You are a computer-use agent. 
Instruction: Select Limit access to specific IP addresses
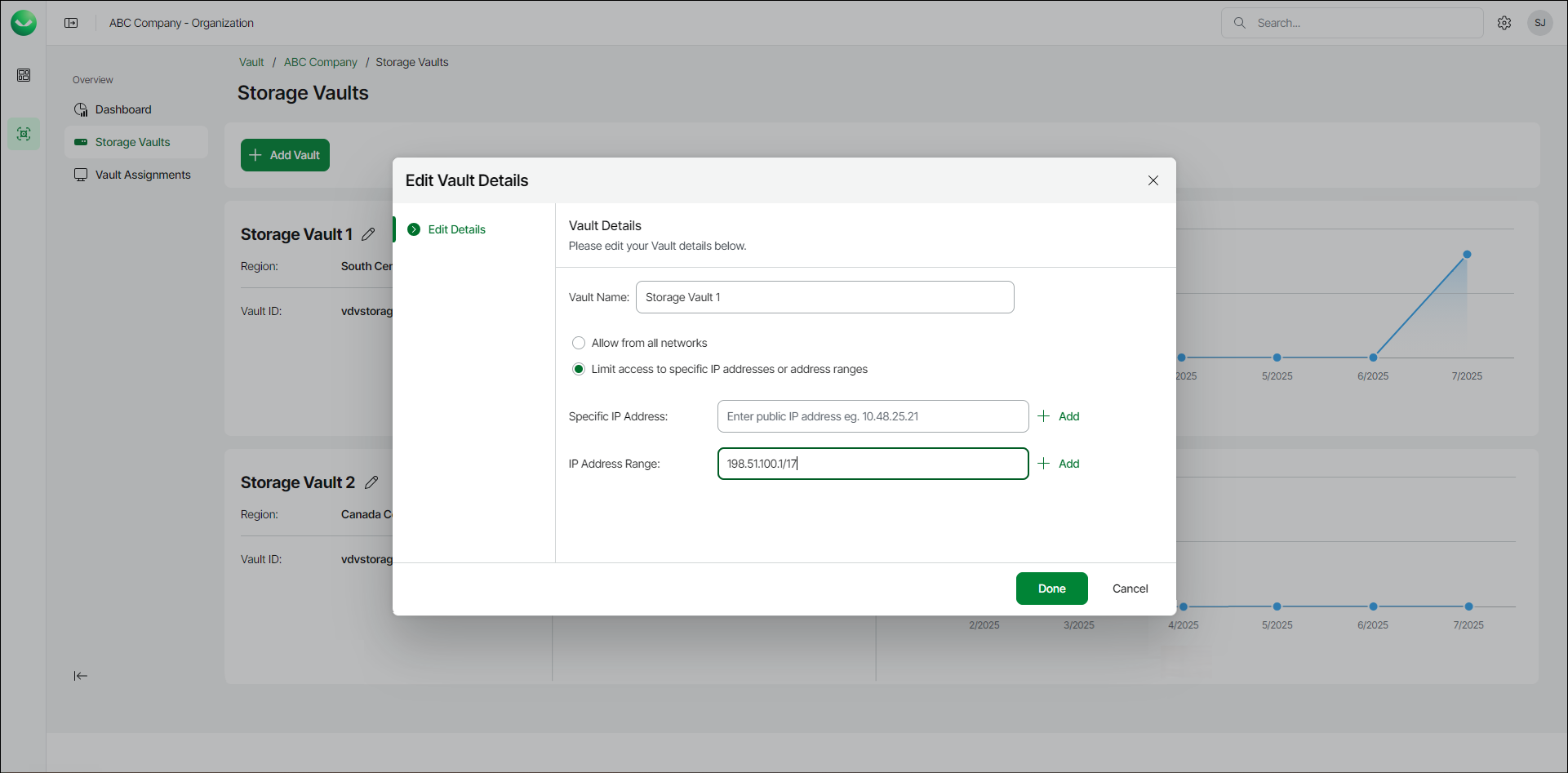(579, 369)
